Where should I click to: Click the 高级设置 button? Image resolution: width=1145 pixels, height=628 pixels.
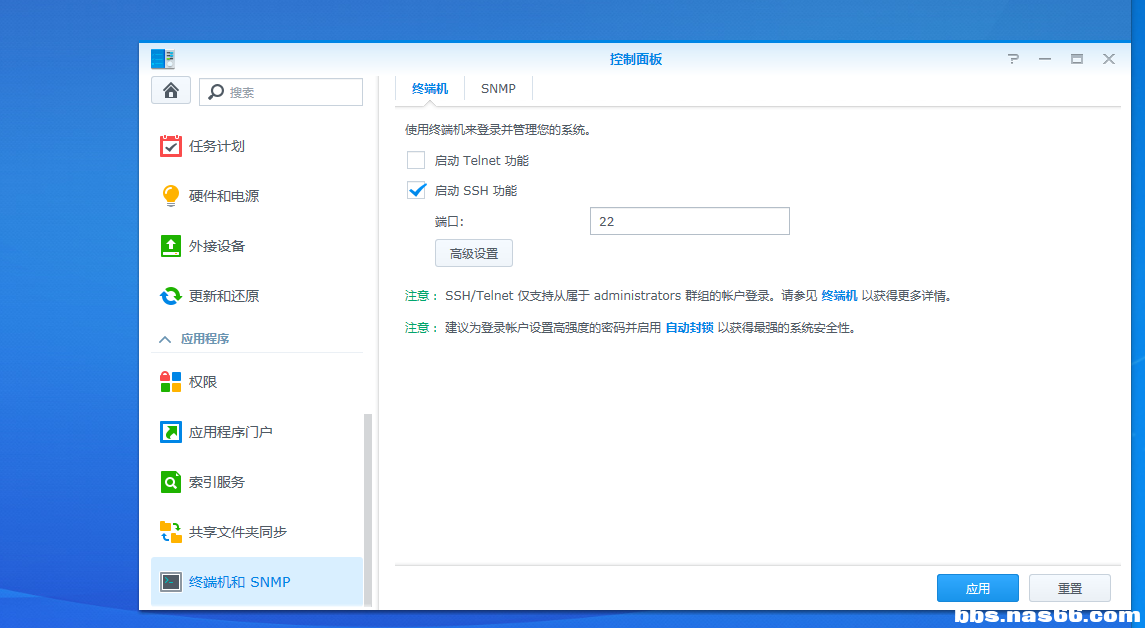click(474, 253)
